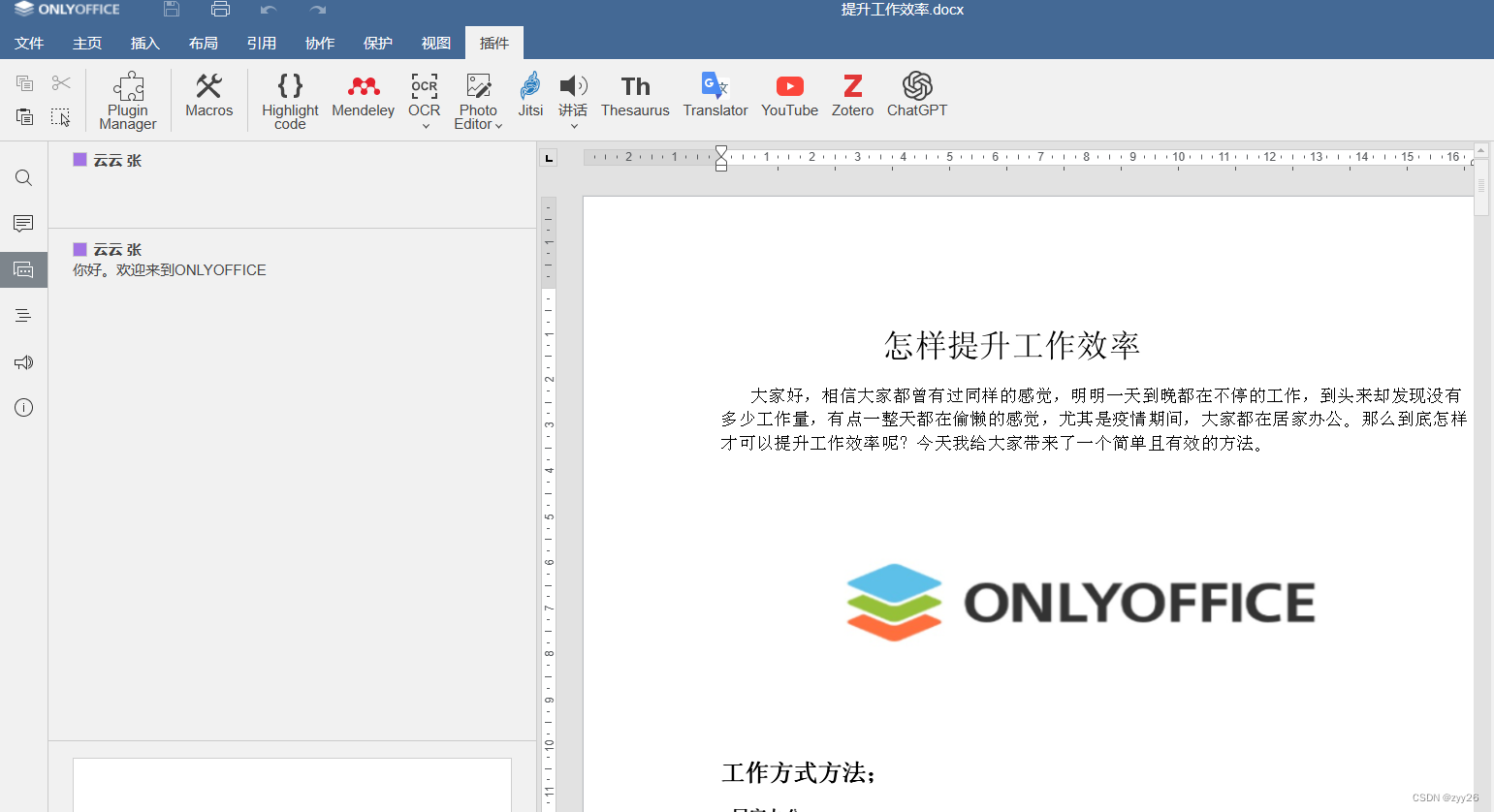Click the ONLYOFFICE logo image in document
The image size is (1494, 812).
[1080, 602]
